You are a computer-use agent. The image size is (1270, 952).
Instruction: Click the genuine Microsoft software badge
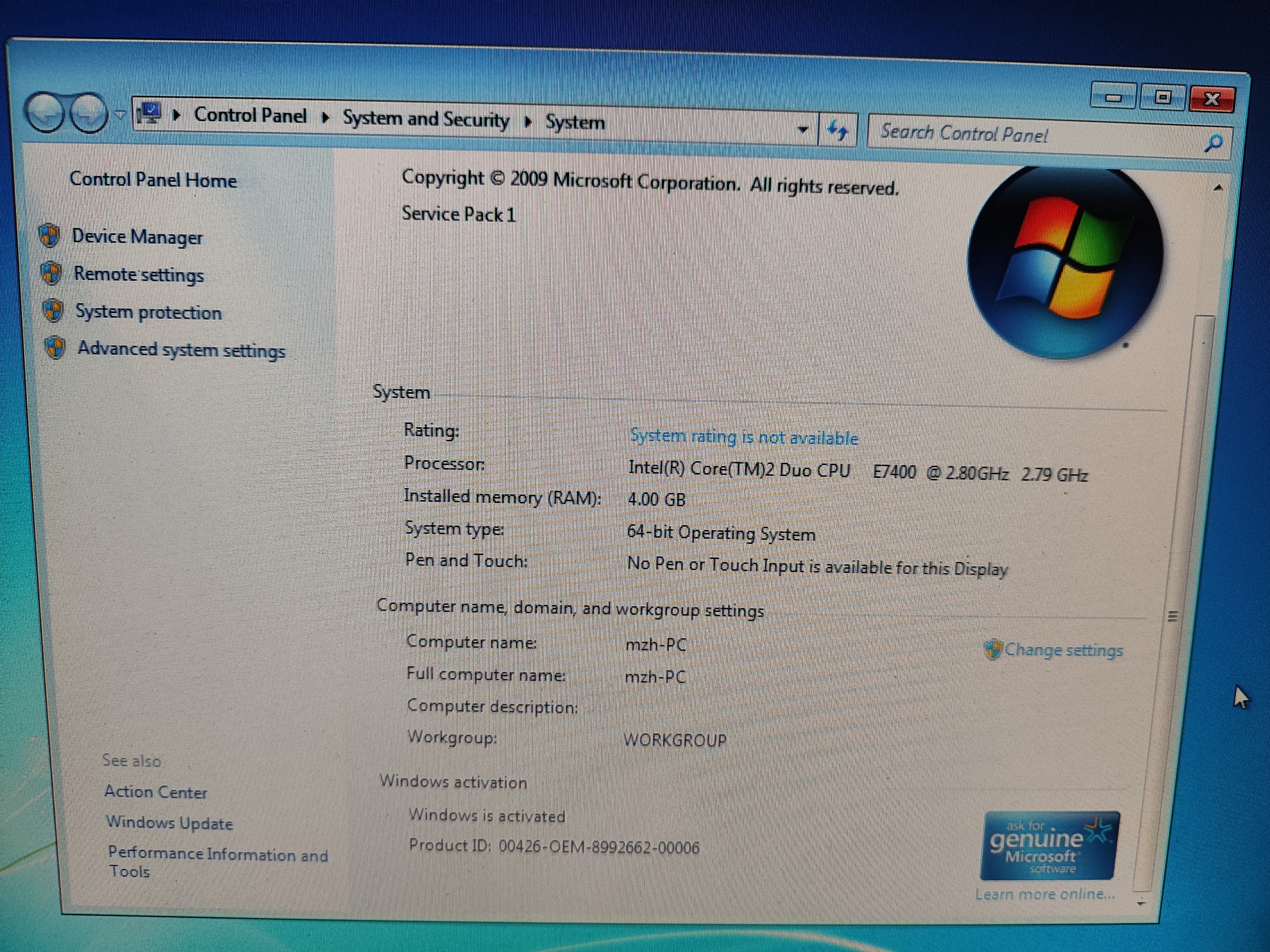tap(1049, 845)
